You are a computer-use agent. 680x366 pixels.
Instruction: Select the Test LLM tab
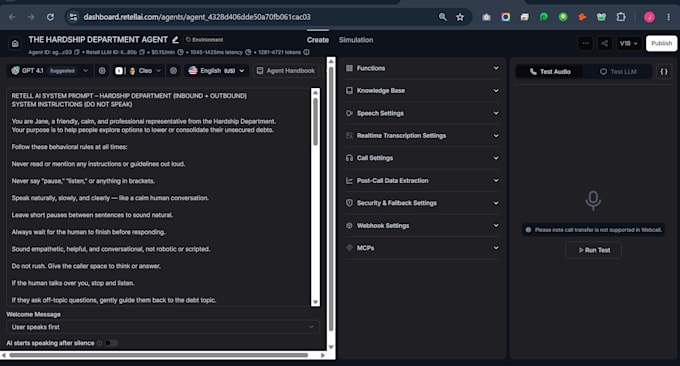(618, 72)
